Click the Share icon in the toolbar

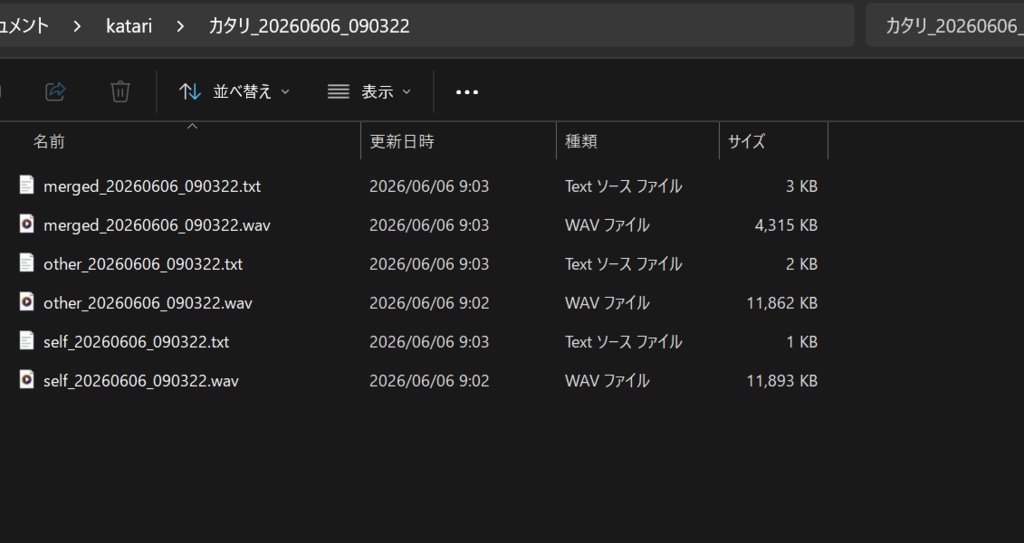56,91
